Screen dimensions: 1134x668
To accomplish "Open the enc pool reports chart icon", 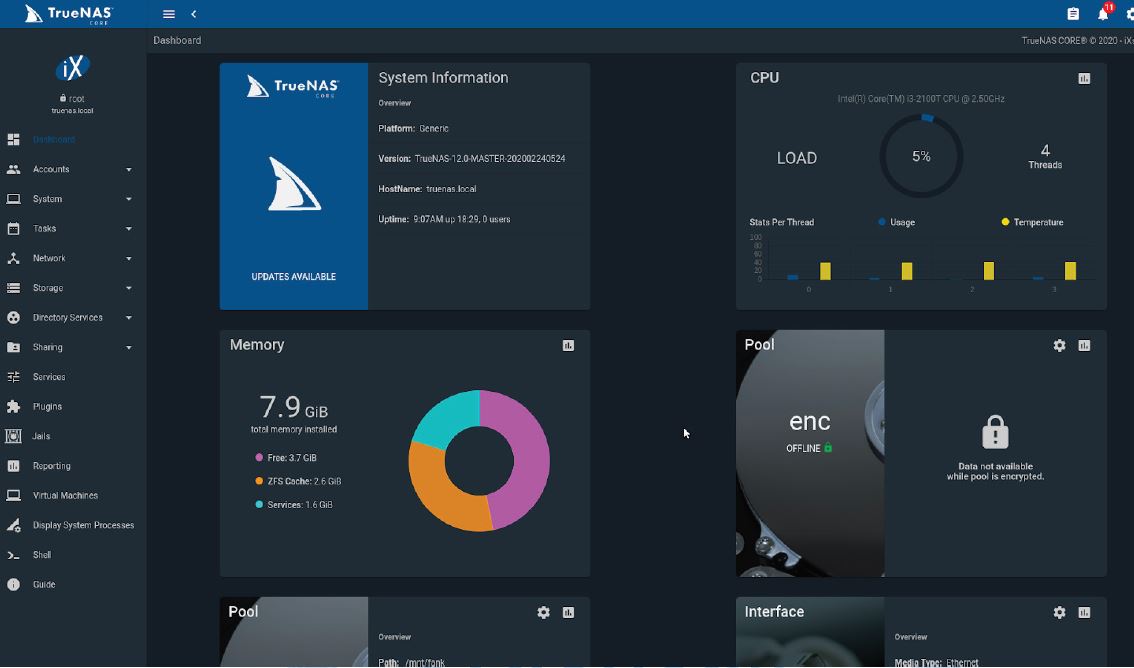I will [x=1083, y=346].
